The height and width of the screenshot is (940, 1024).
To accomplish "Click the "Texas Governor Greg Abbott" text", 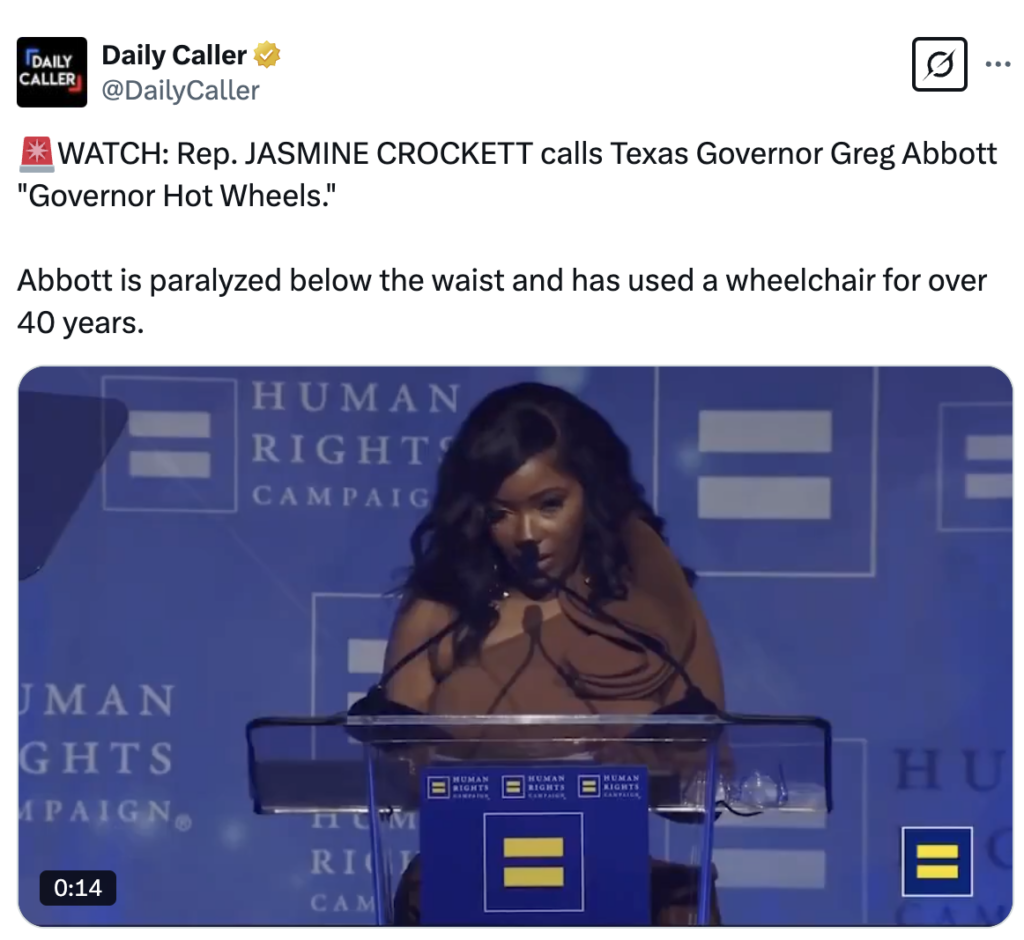I will point(804,154).
